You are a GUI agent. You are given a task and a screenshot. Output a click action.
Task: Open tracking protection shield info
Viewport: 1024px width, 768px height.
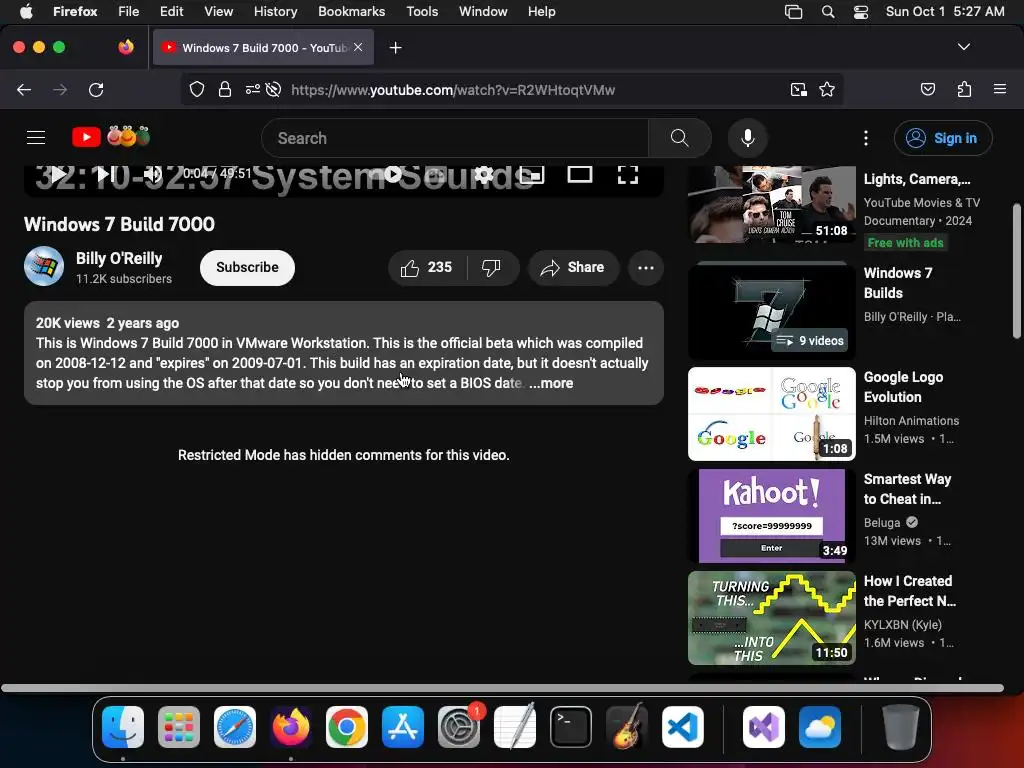pos(197,89)
